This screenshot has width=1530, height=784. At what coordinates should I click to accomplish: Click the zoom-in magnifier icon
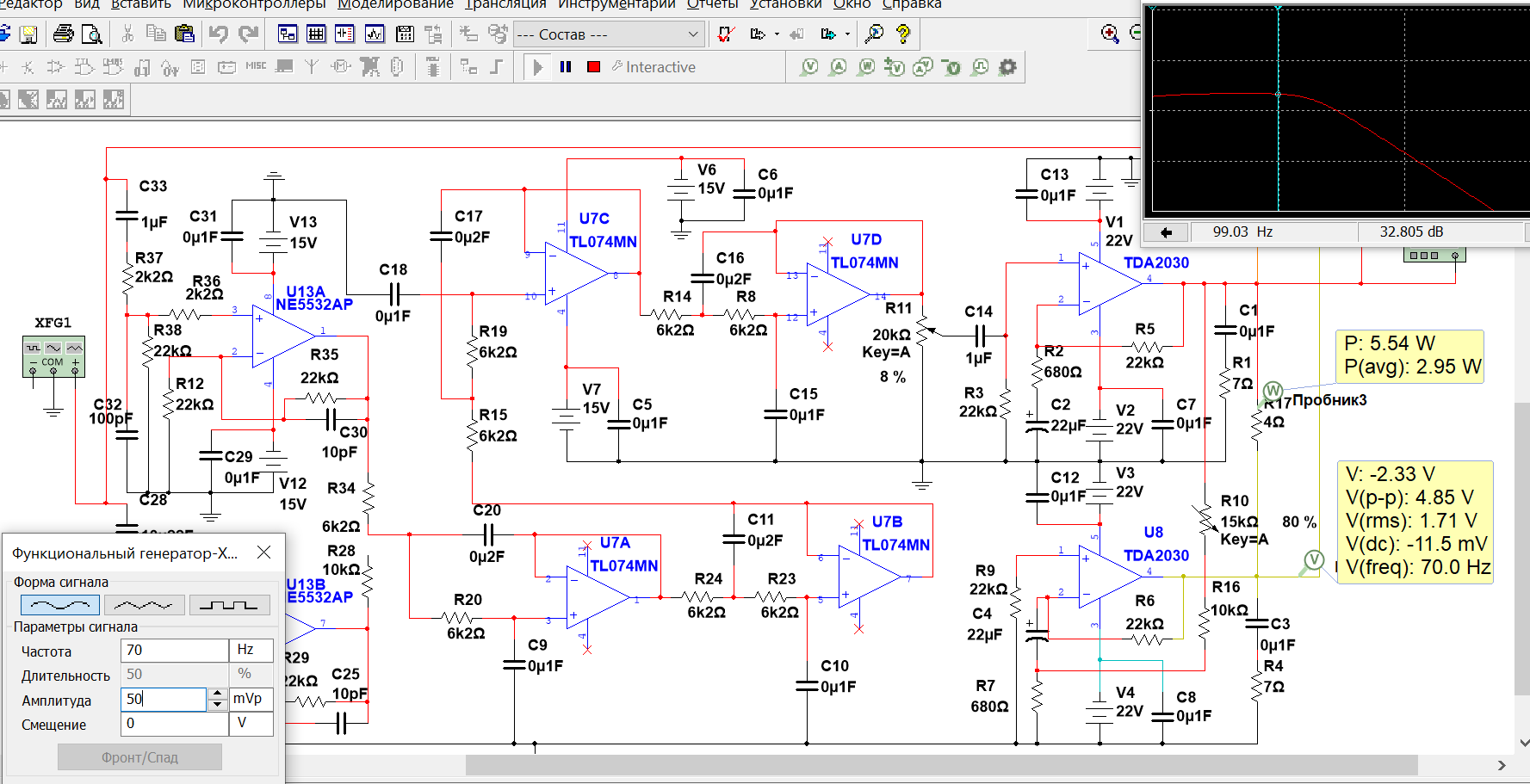[1110, 34]
